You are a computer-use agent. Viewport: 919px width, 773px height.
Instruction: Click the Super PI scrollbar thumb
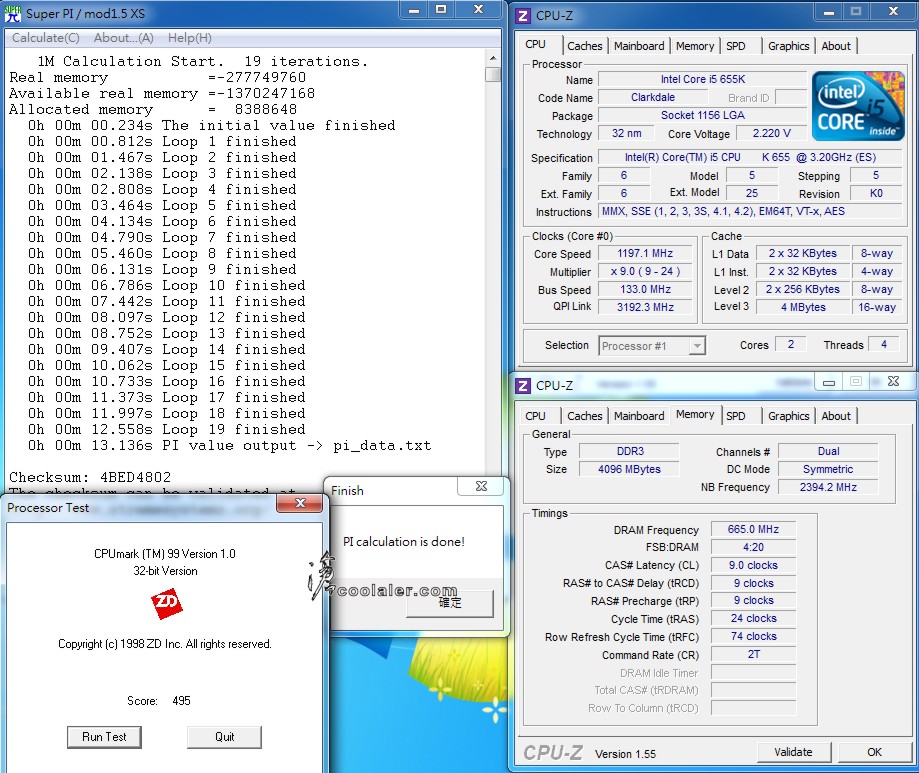(x=493, y=74)
